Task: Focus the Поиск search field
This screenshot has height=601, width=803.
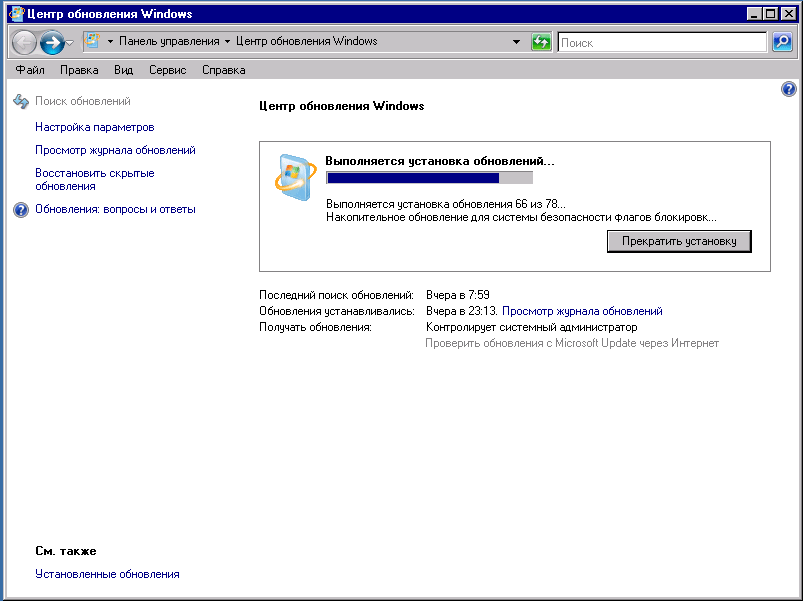Action: pos(662,42)
